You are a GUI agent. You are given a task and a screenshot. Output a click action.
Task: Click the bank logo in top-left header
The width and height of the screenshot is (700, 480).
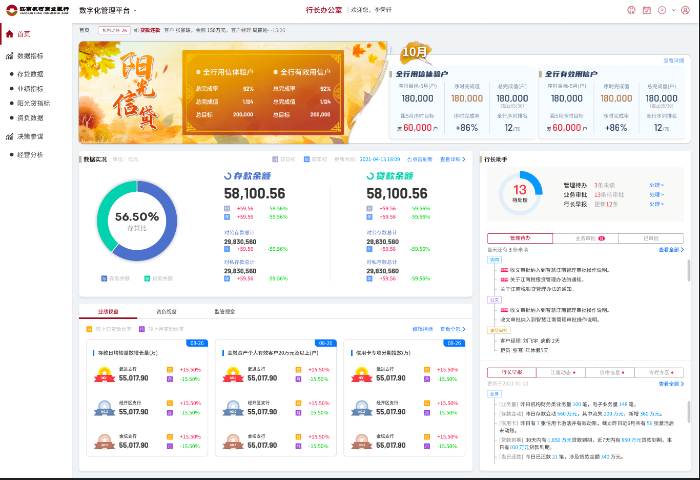(38, 9)
